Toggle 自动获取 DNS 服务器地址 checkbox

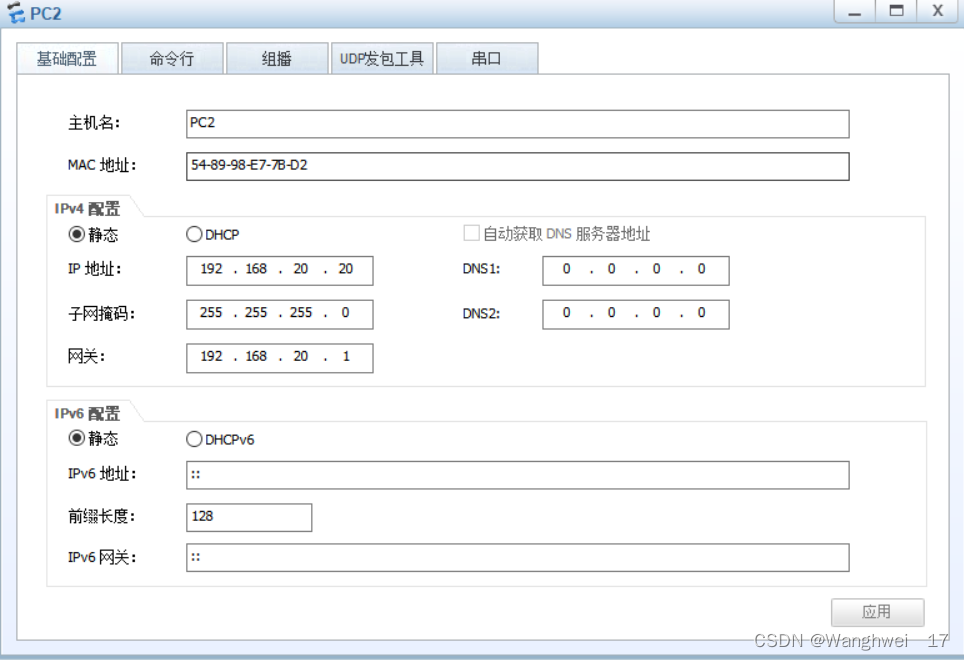tap(472, 234)
